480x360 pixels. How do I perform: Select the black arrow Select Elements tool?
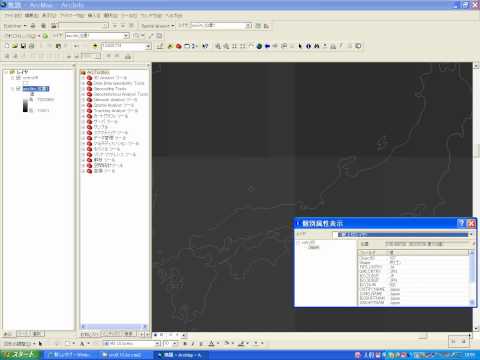300,46
